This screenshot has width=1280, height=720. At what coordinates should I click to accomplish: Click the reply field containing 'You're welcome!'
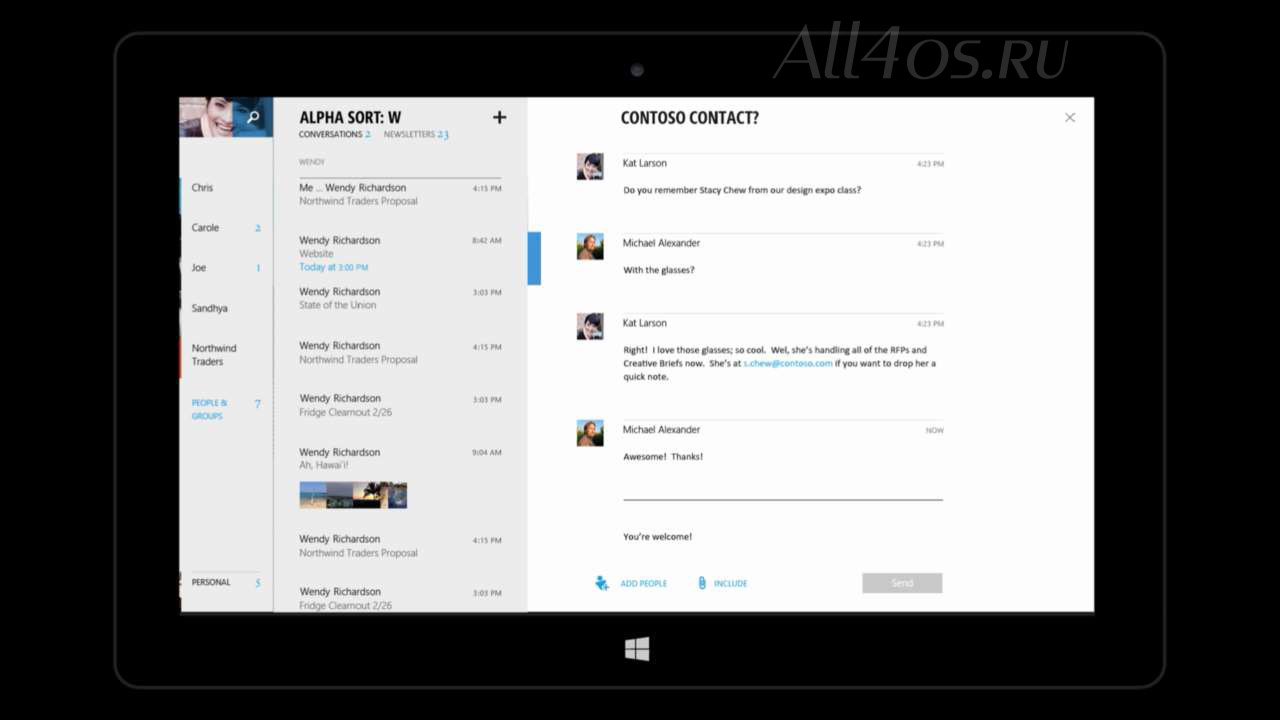click(x=783, y=537)
